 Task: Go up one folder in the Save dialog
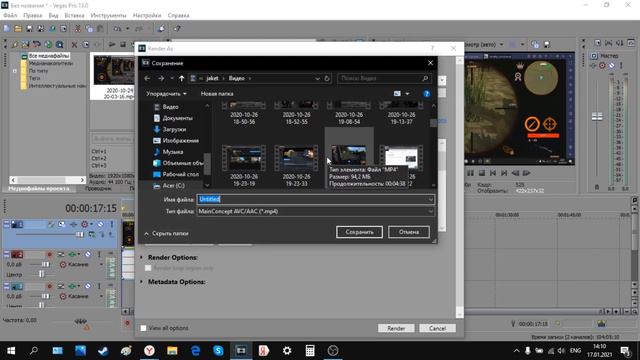(x=181, y=78)
